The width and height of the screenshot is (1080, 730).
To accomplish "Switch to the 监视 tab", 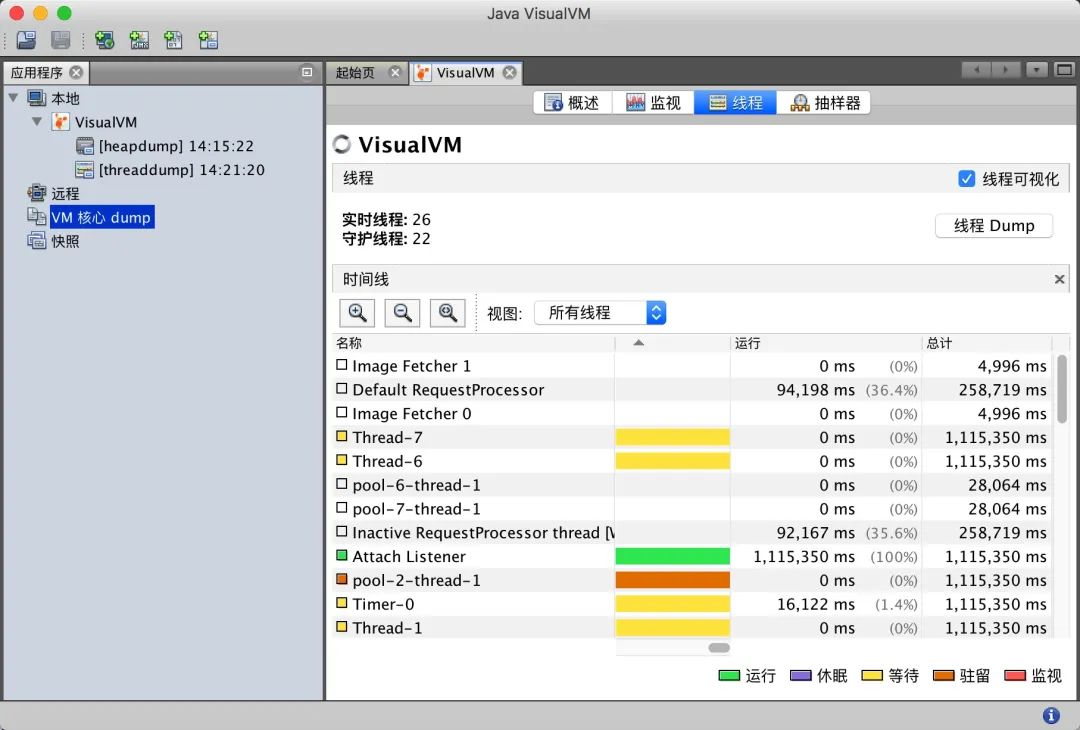I will [x=653, y=103].
